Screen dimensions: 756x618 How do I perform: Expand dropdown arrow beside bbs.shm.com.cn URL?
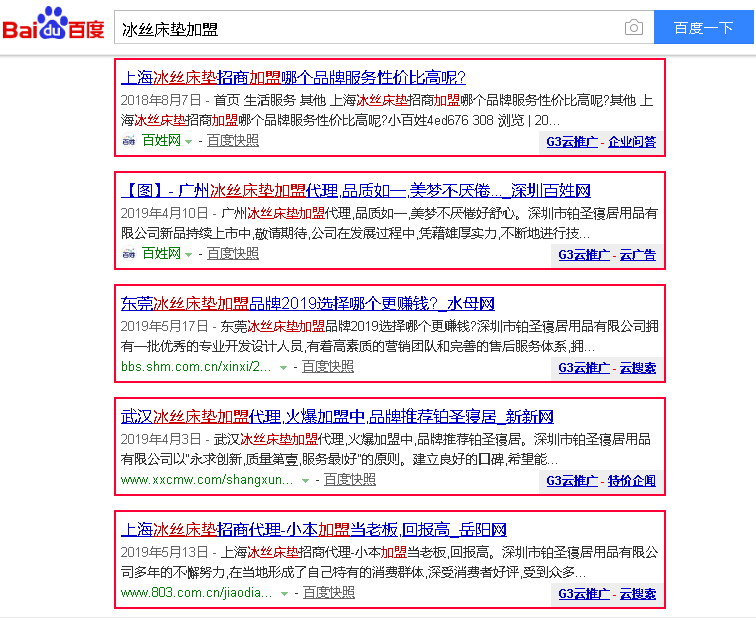click(284, 368)
